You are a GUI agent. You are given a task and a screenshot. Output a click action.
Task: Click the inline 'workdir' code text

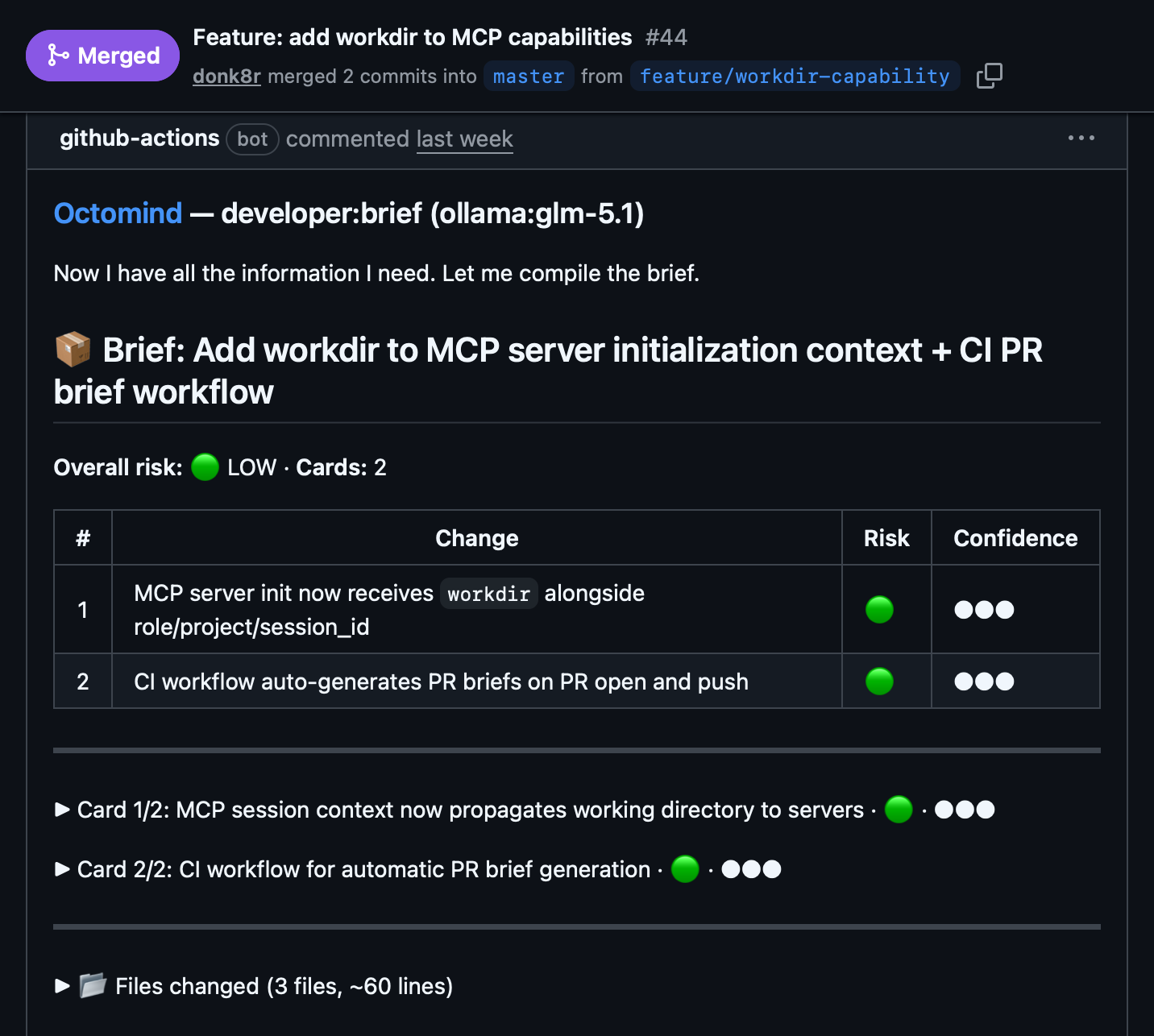(488, 595)
